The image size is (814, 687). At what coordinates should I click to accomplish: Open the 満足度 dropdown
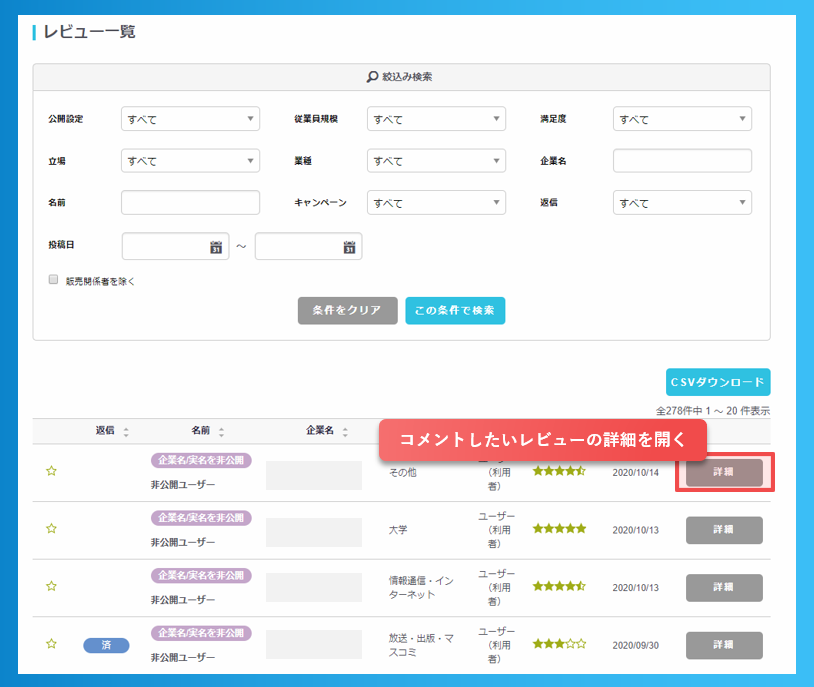(x=682, y=118)
